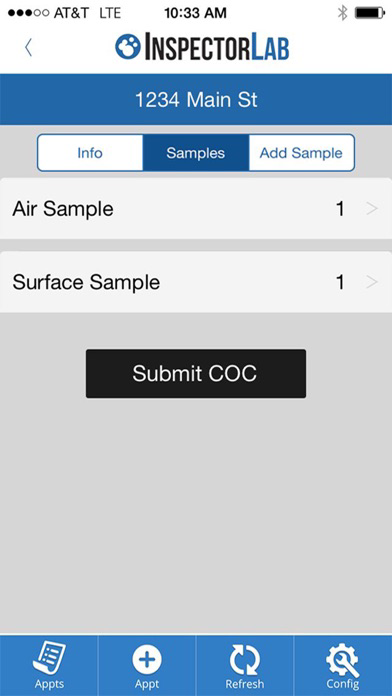Tap the Submit COC button

point(196,373)
